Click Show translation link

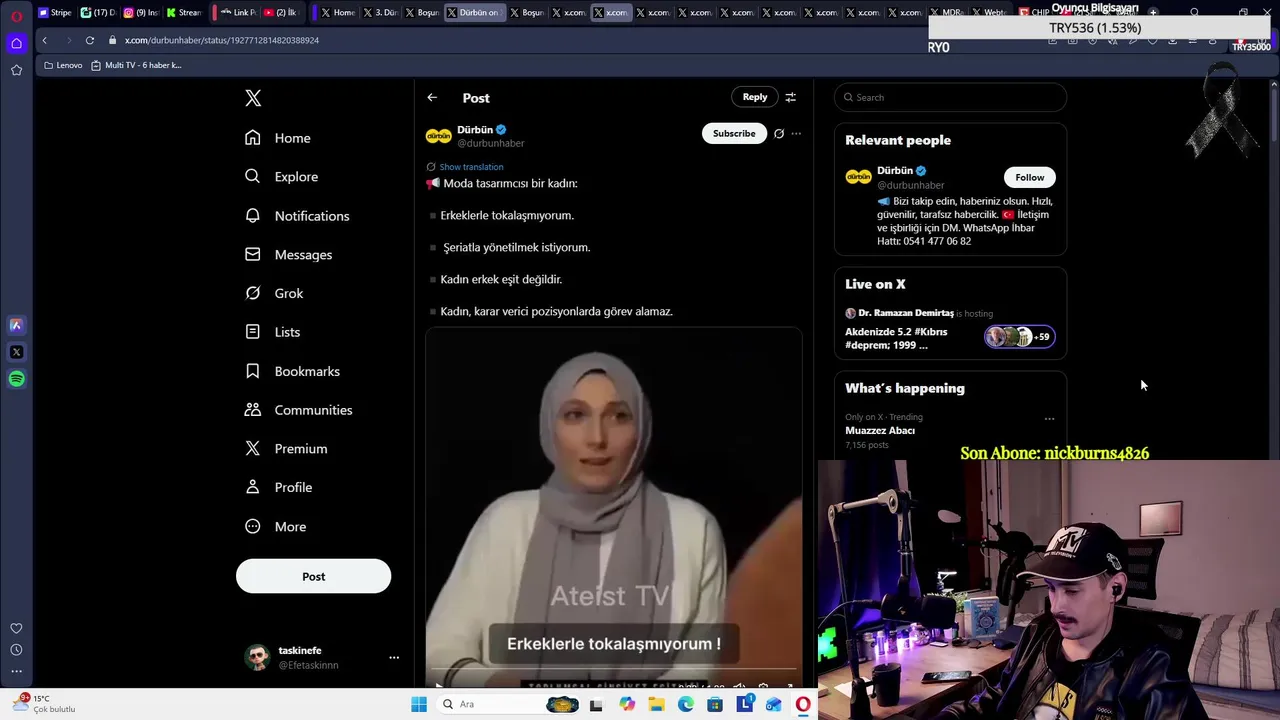(x=471, y=167)
